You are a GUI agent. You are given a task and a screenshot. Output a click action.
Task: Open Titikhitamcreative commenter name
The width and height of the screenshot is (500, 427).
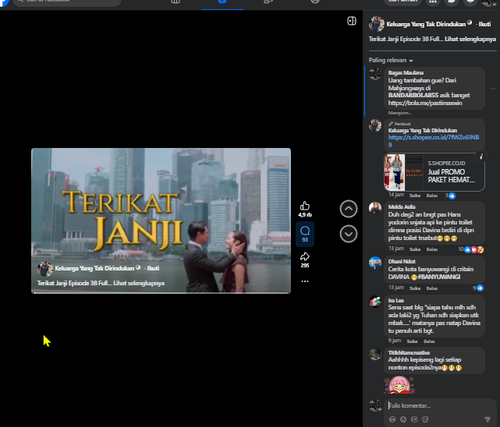[x=409, y=353]
